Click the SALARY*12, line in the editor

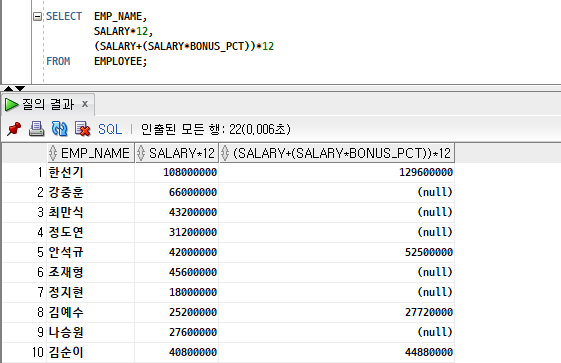123,31
